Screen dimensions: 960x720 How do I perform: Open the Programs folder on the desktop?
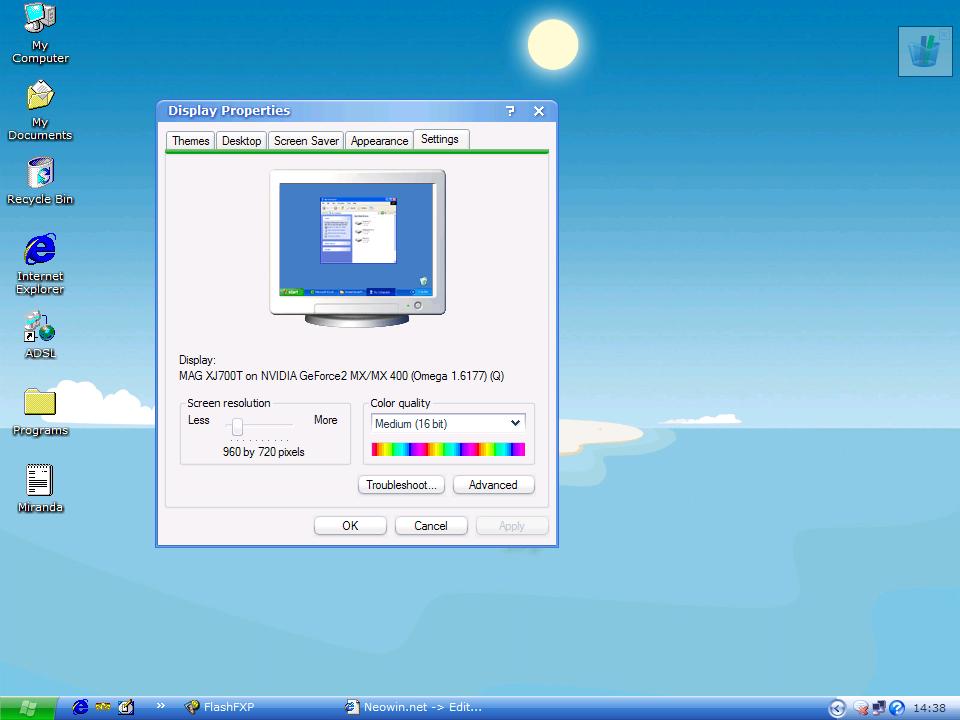point(38,404)
